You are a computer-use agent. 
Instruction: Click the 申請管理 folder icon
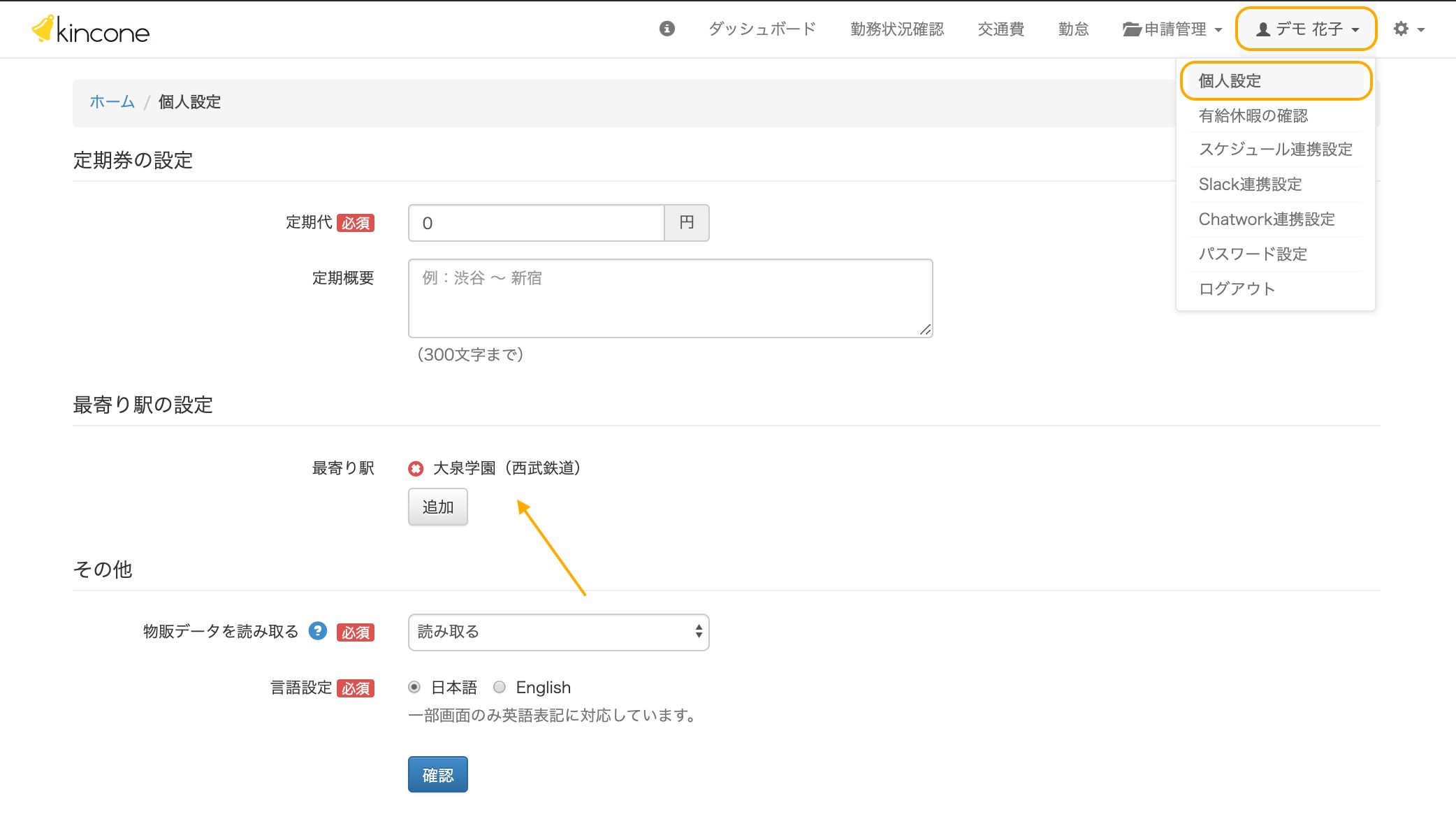[x=1132, y=29]
